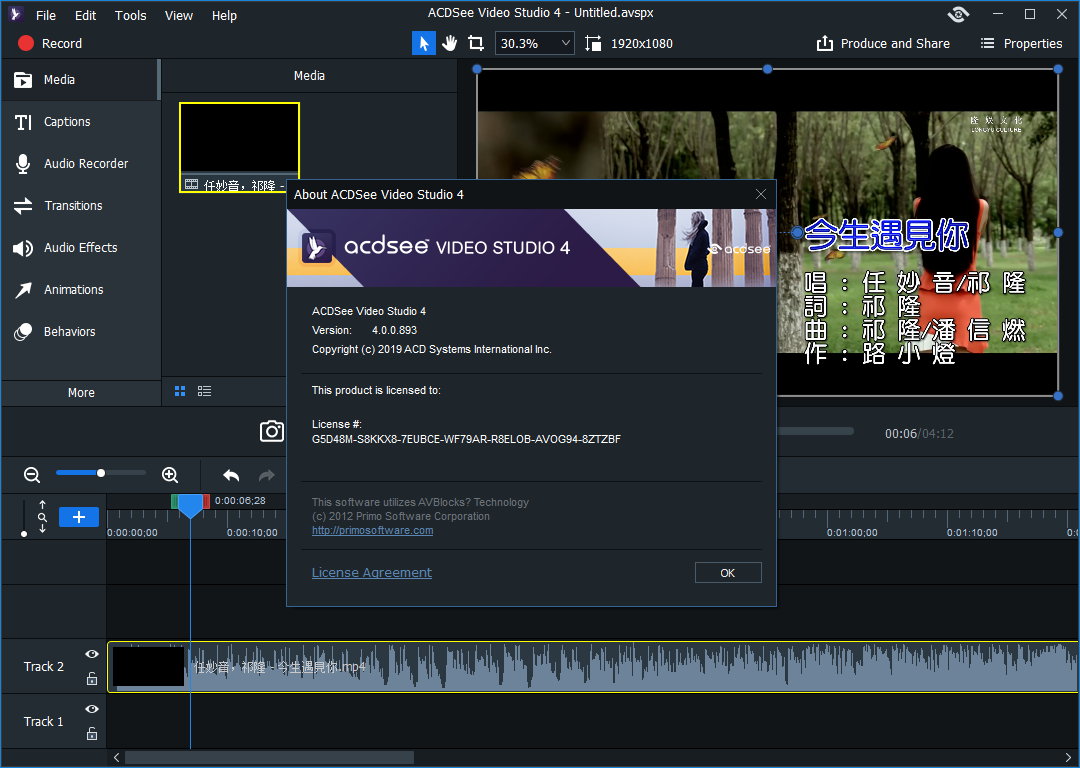The width and height of the screenshot is (1080, 768).
Task: Open the Transitions section
Action: coord(80,206)
